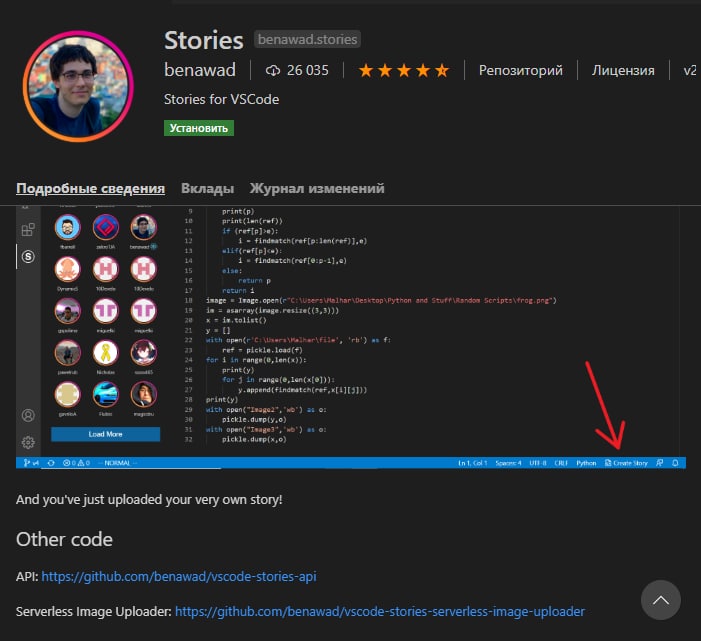Viewport: 701px width, 641px height.
Task: Open the Лицензия link
Action: tap(623, 71)
